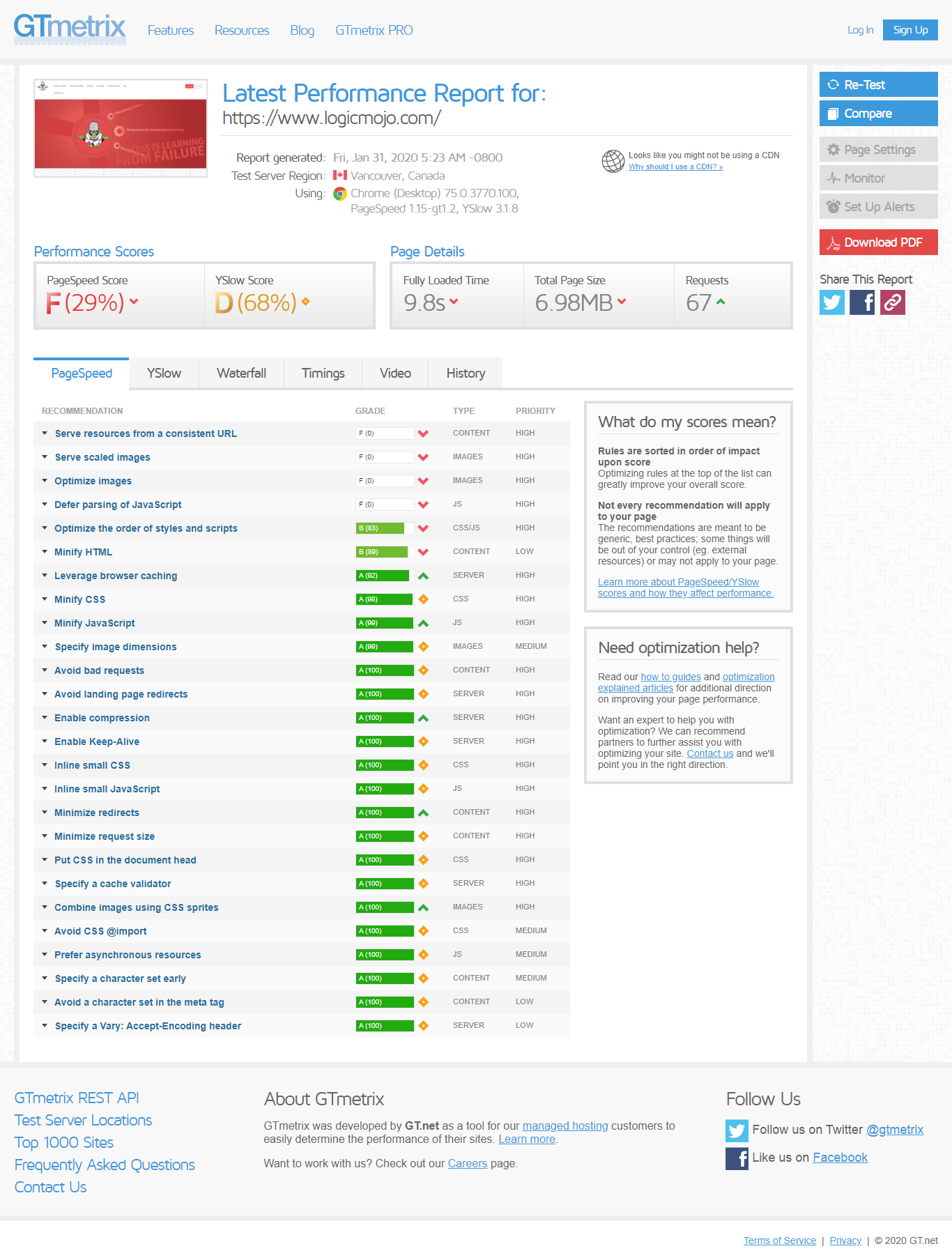Click grade bar for Optimize the order of styles
Viewport: 952px width, 1260px height.
(385, 528)
